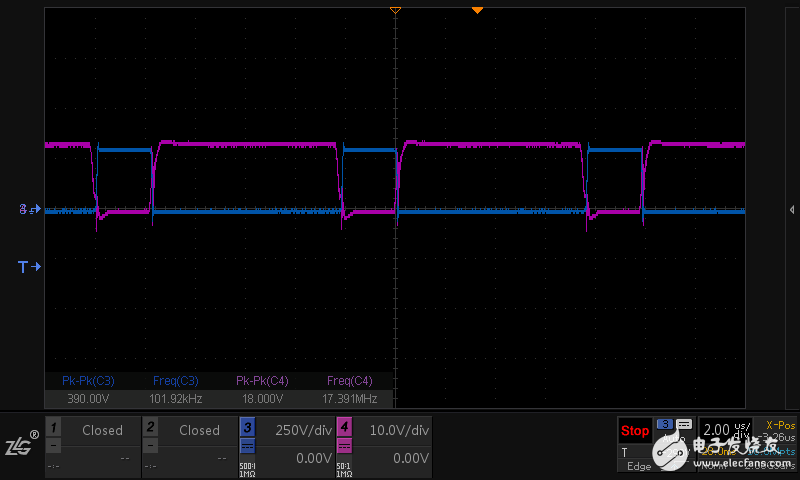This screenshot has height=480, width=800.
Task: Click the Pk-Pk(C4) measurement label
Action: pyautogui.click(x=262, y=381)
